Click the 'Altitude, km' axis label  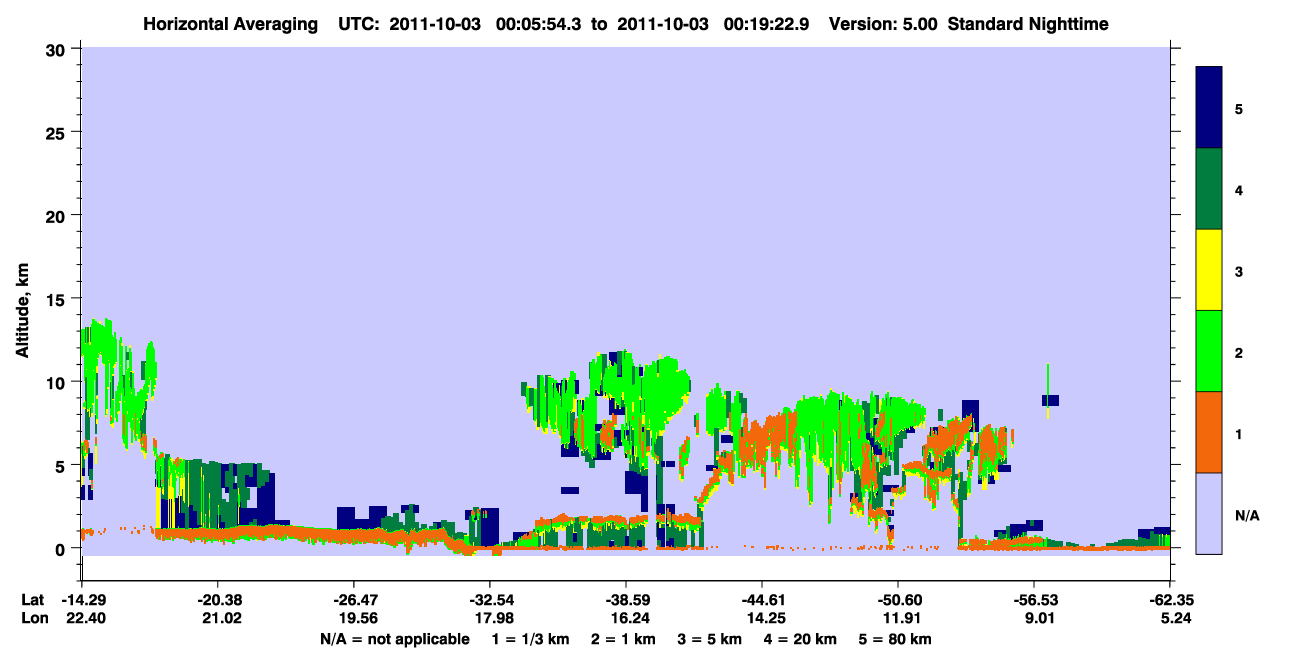click(x=22, y=312)
